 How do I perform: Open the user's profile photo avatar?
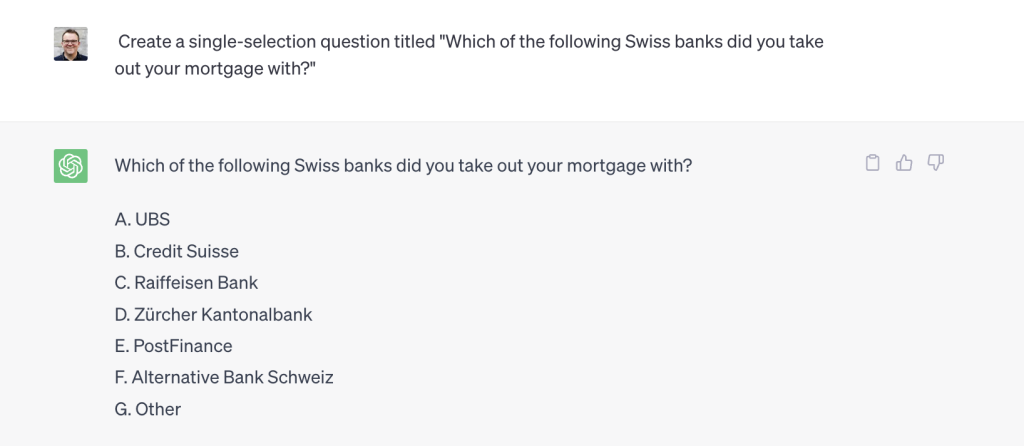tap(71, 44)
